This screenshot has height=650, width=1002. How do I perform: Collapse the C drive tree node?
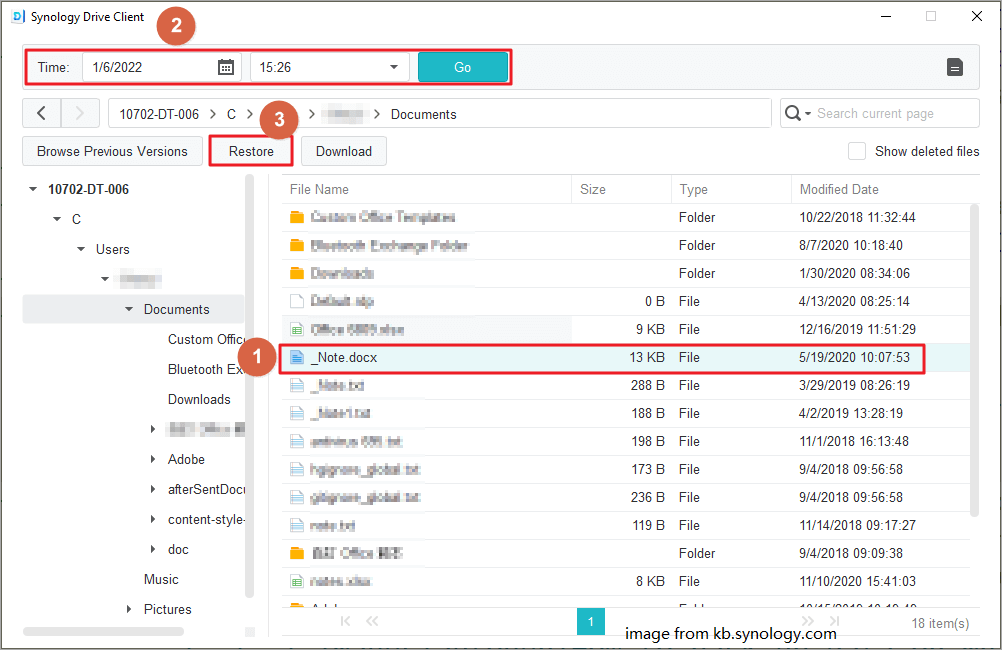click(57, 219)
